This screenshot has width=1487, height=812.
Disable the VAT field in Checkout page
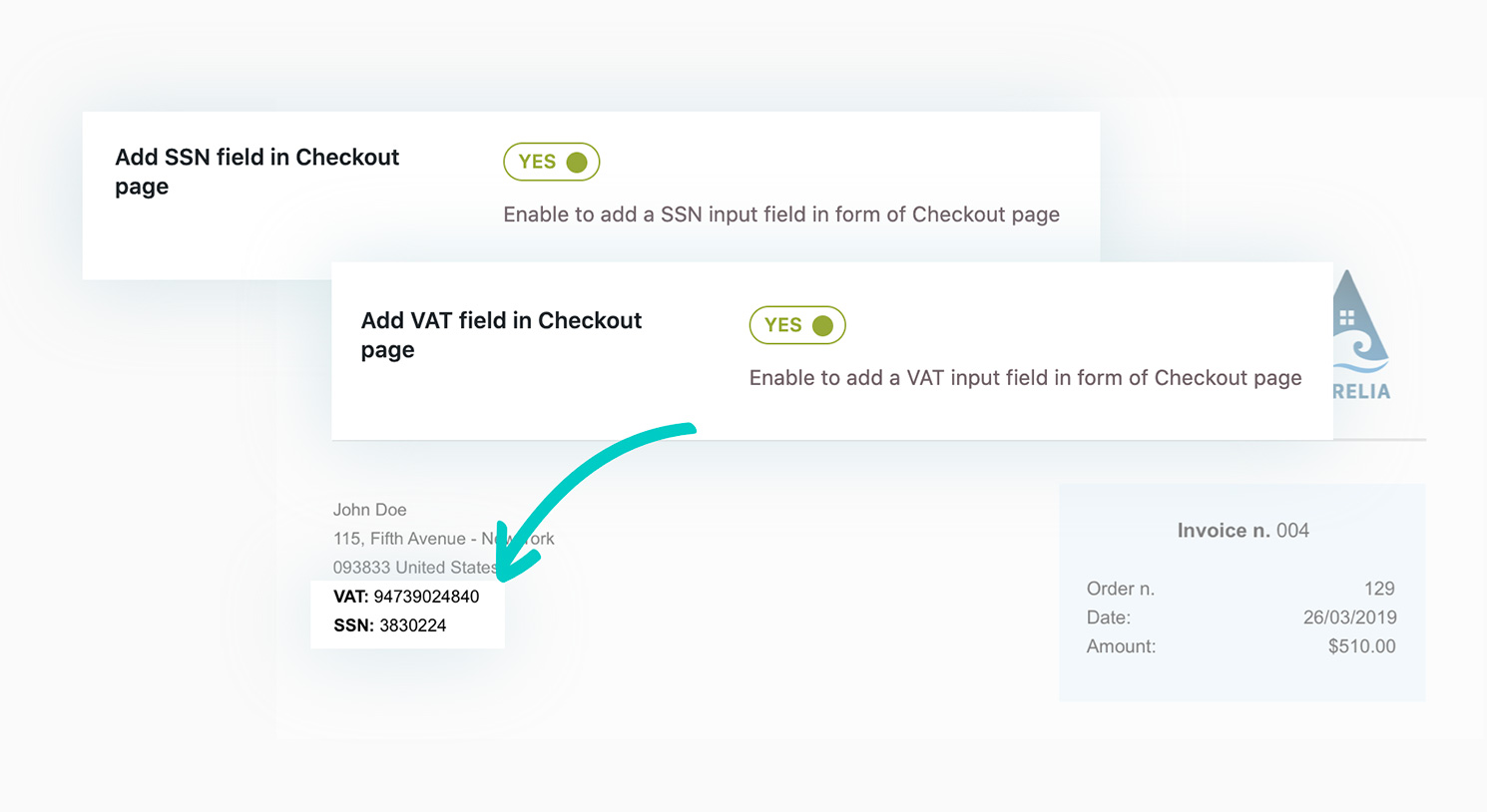point(797,324)
